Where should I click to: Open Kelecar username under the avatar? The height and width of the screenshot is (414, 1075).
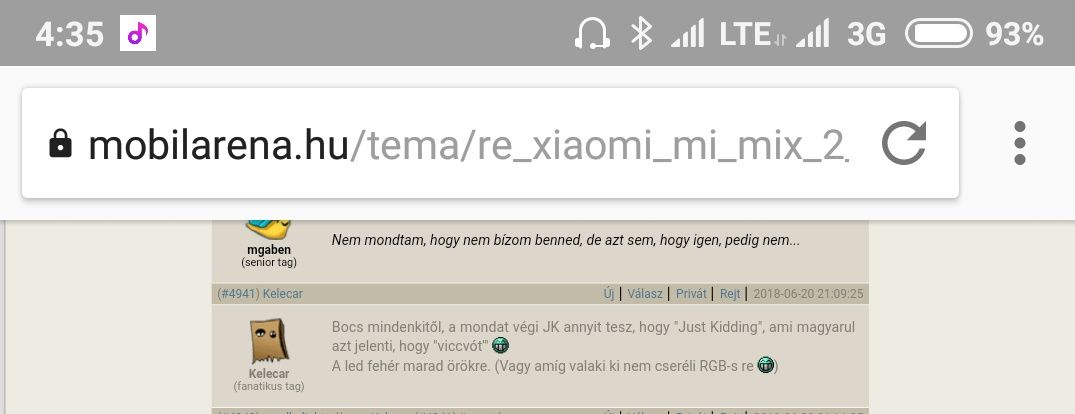[x=269, y=374]
